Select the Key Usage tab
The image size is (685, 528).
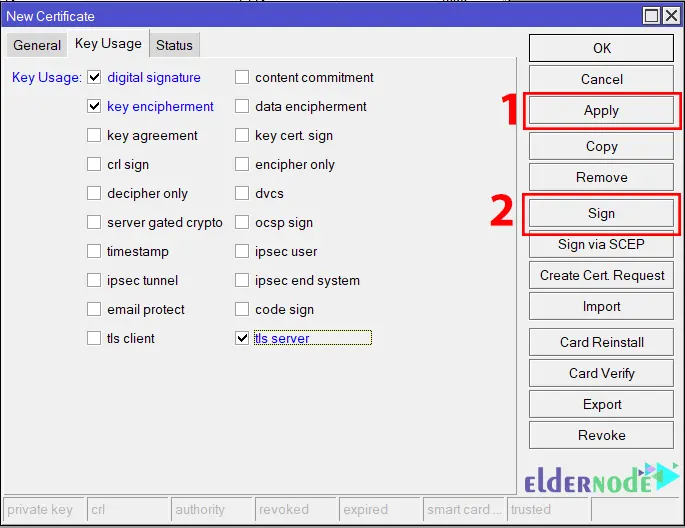[x=108, y=44]
